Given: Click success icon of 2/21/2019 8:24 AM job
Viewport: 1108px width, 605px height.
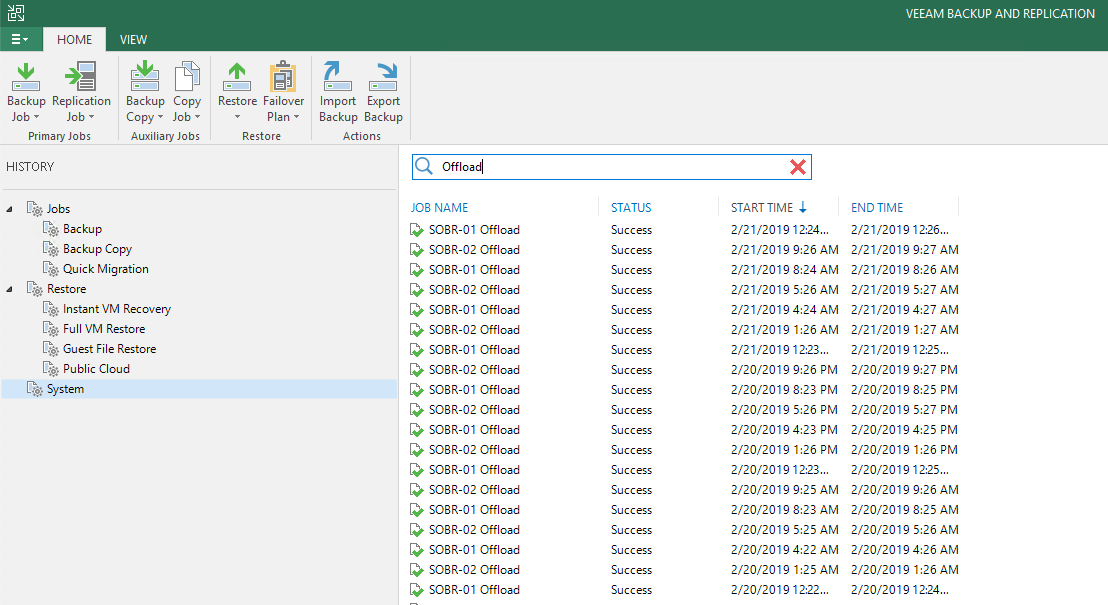Looking at the screenshot, I should [417, 269].
